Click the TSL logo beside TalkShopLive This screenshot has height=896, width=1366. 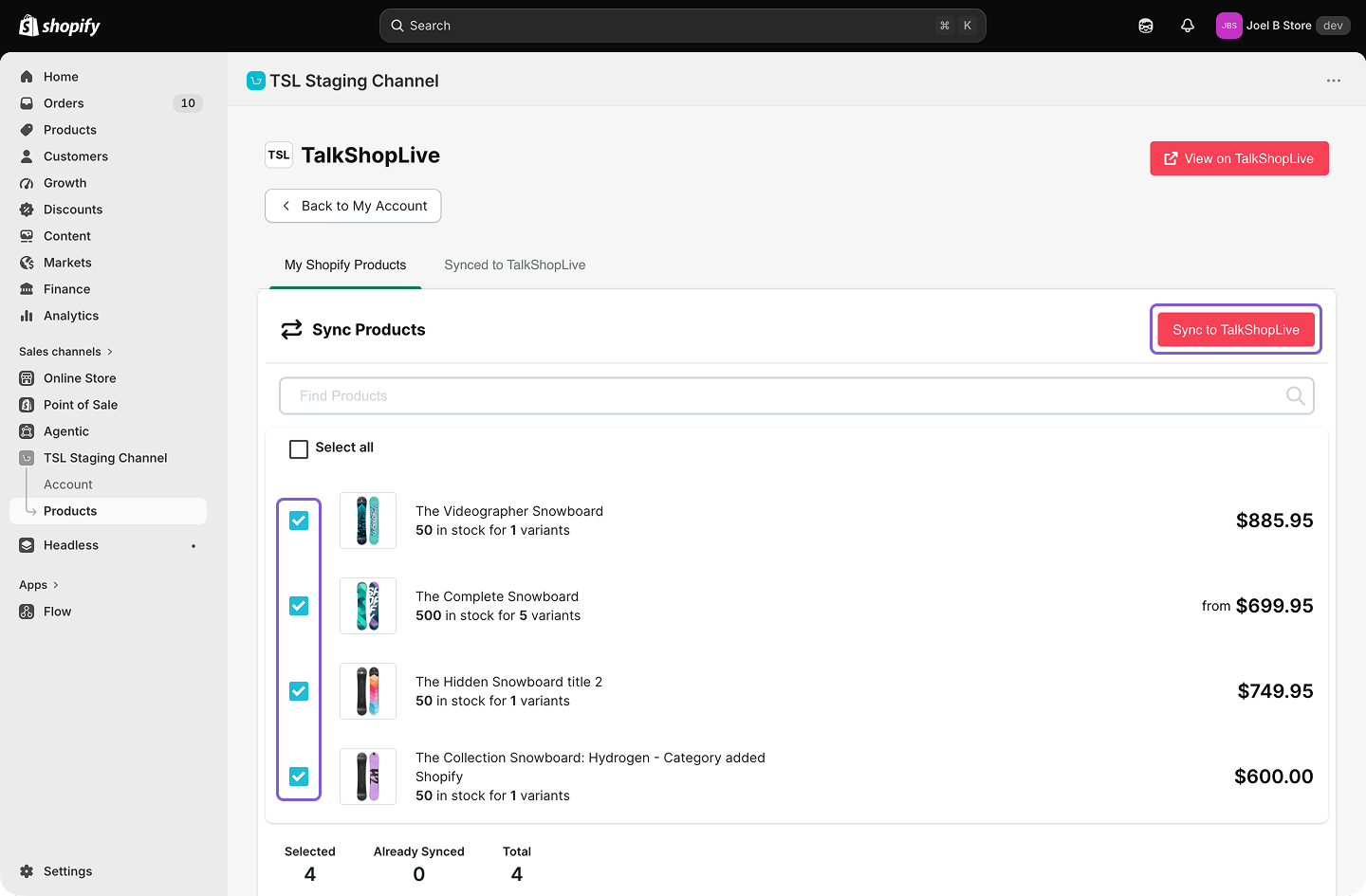click(279, 155)
